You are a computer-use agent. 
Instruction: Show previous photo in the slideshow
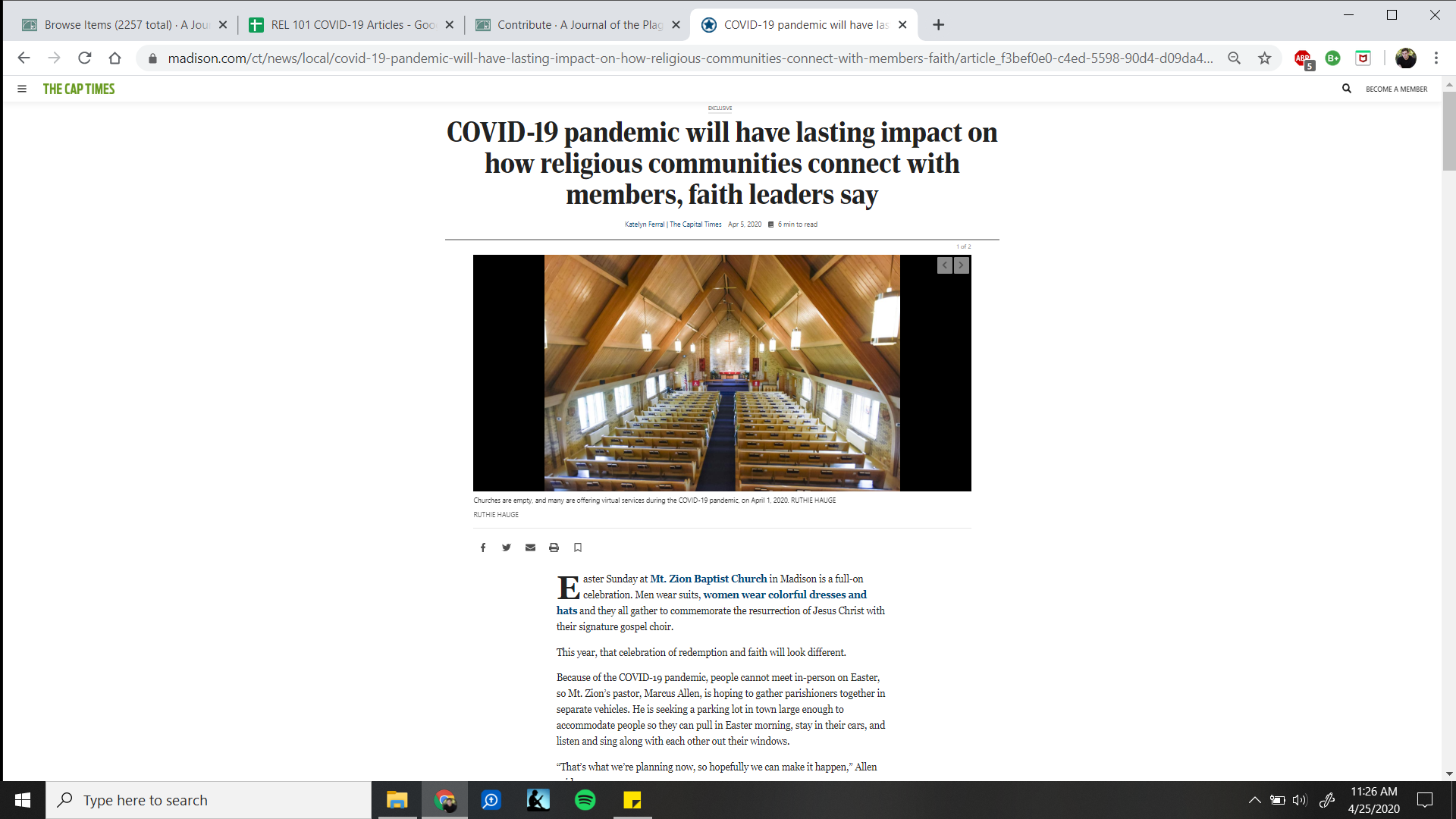tap(944, 265)
